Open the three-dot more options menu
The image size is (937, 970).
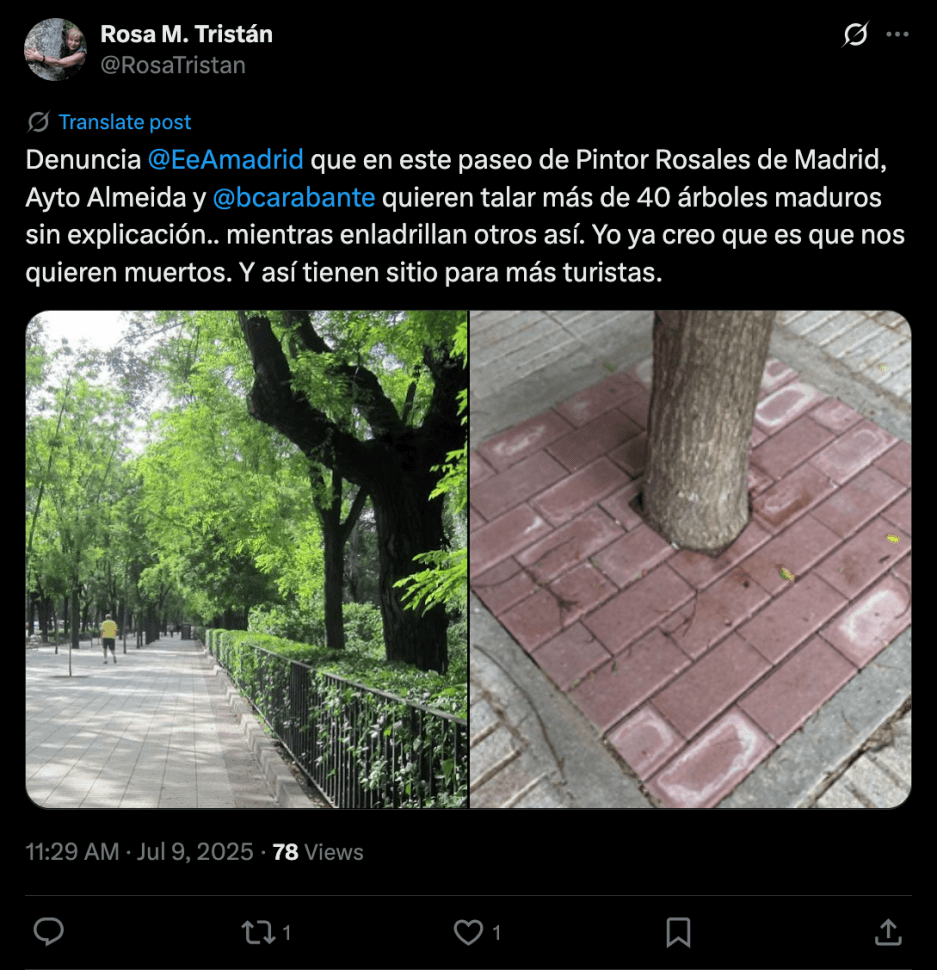point(897,34)
